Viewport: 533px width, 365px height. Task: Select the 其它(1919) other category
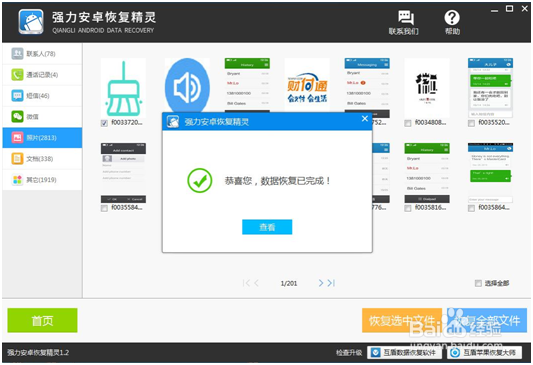[x=42, y=180]
